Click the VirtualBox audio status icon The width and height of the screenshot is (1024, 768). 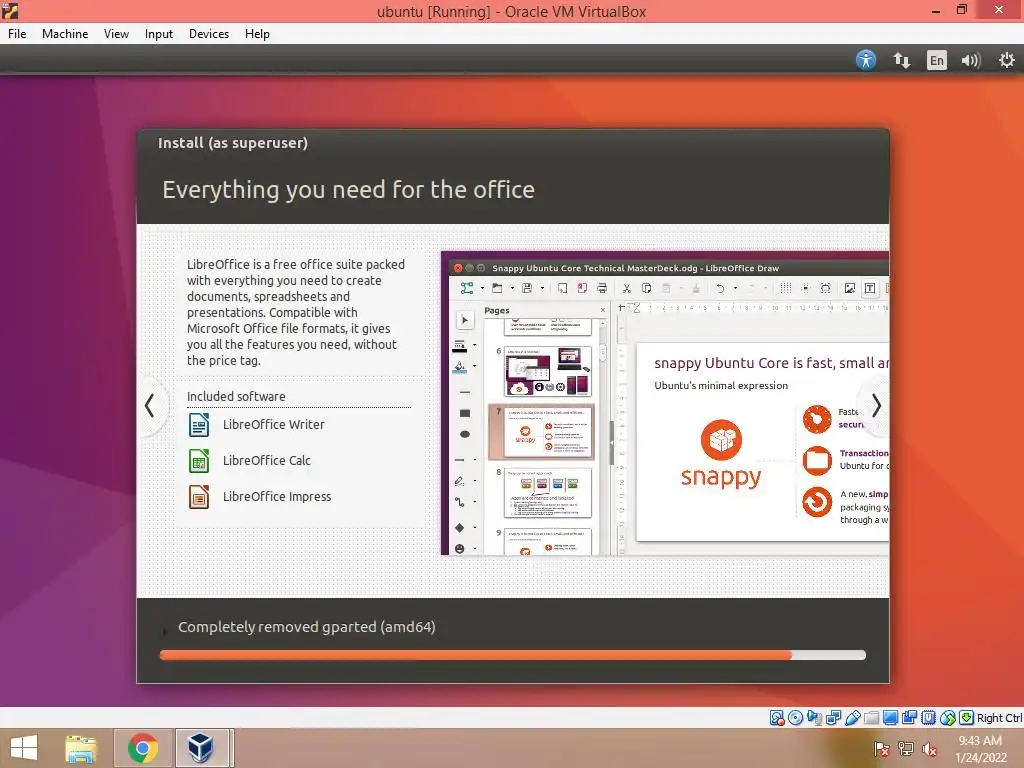pos(814,718)
